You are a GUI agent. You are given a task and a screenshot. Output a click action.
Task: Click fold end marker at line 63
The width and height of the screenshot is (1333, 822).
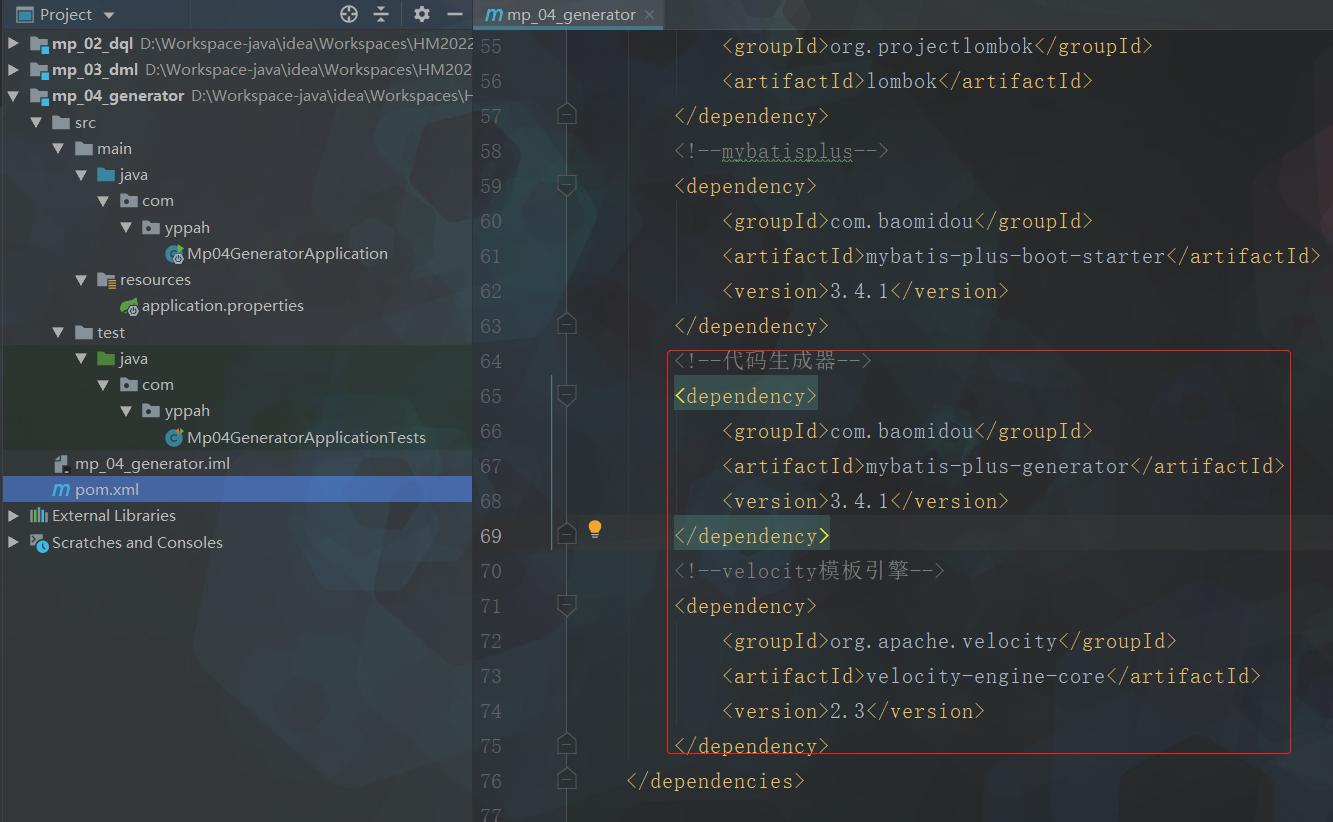point(567,324)
